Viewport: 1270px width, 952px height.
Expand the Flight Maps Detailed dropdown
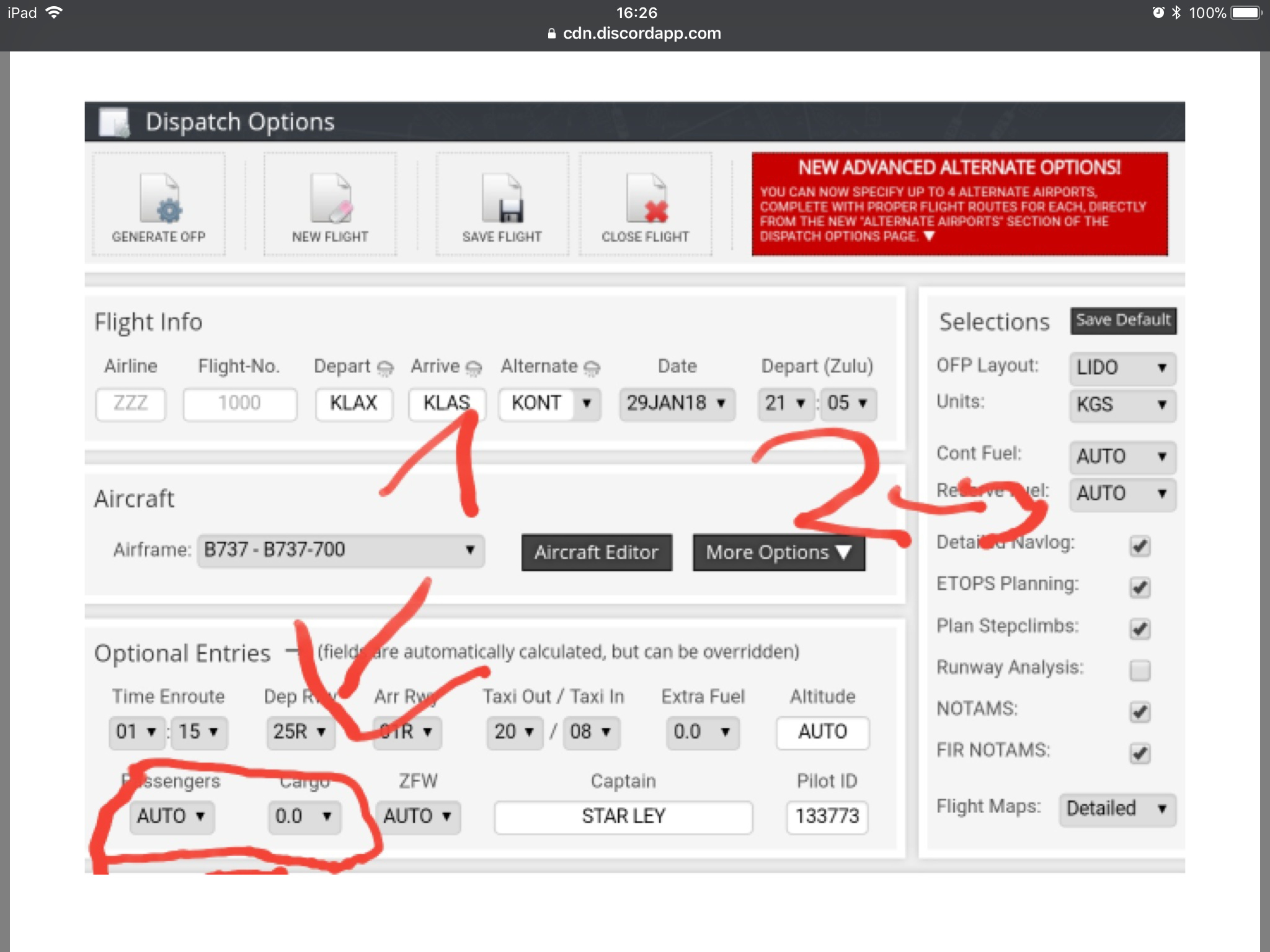tap(1117, 808)
